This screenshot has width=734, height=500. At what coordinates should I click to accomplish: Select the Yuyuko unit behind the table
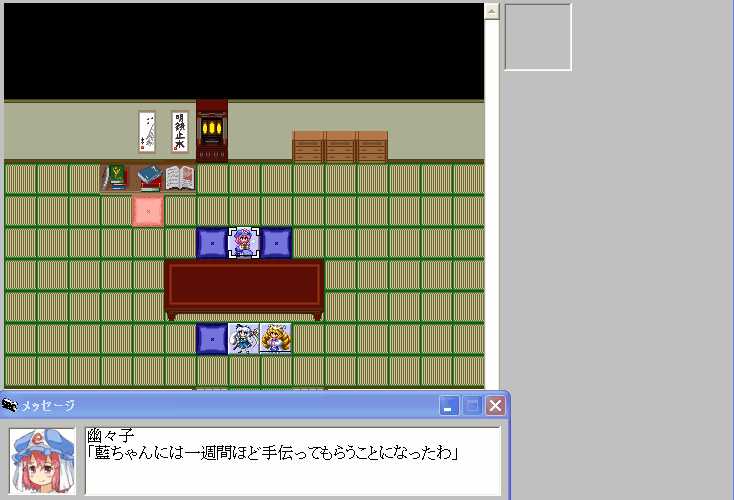pyautogui.click(x=243, y=243)
